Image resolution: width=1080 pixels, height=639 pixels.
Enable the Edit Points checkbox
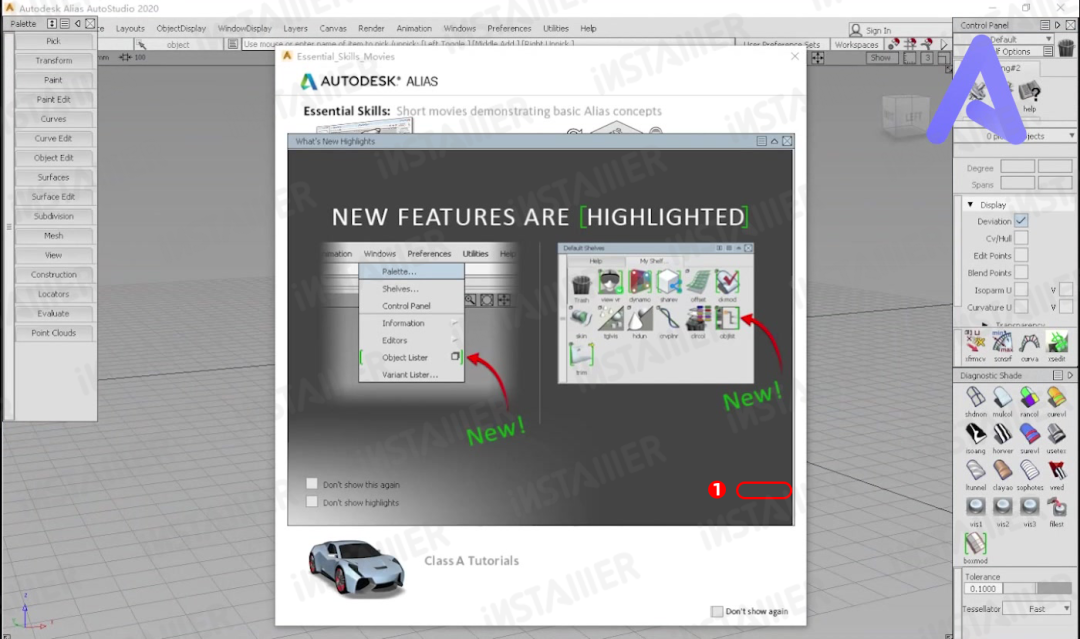click(x=1021, y=255)
